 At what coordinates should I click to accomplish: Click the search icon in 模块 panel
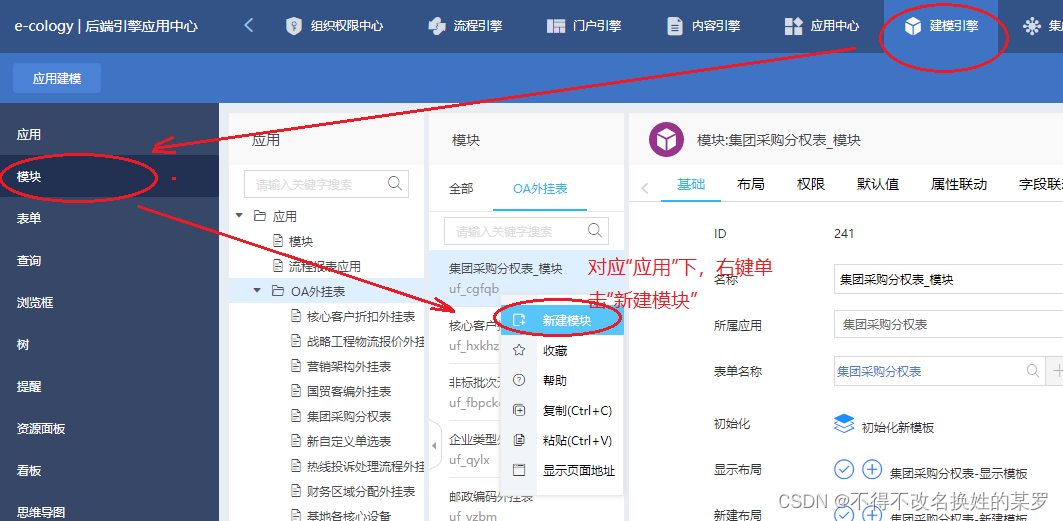595,230
